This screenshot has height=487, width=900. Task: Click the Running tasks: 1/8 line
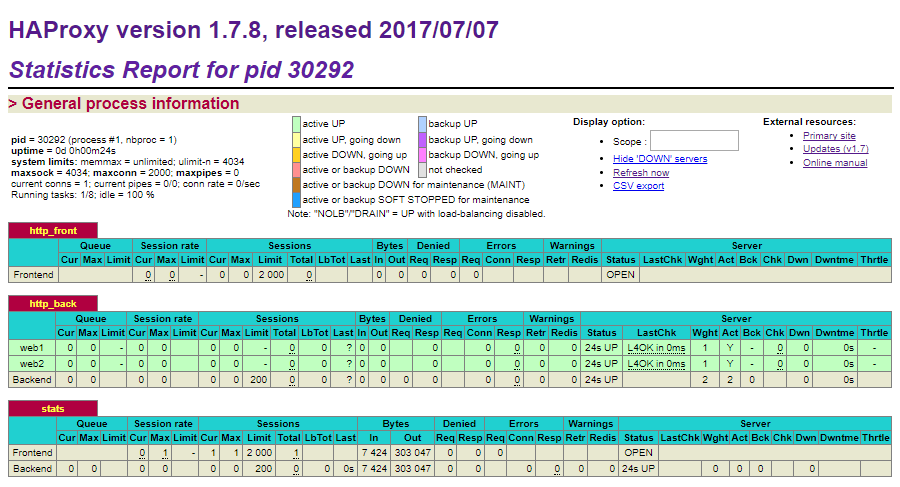tap(83, 195)
